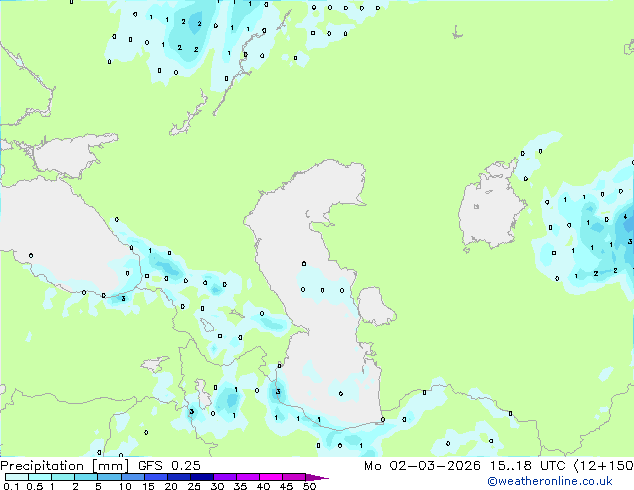This screenshot has height=490, width=634.
Task: Click the 0.1–0.5 mm palest legend swatch
Action: pos(17,477)
